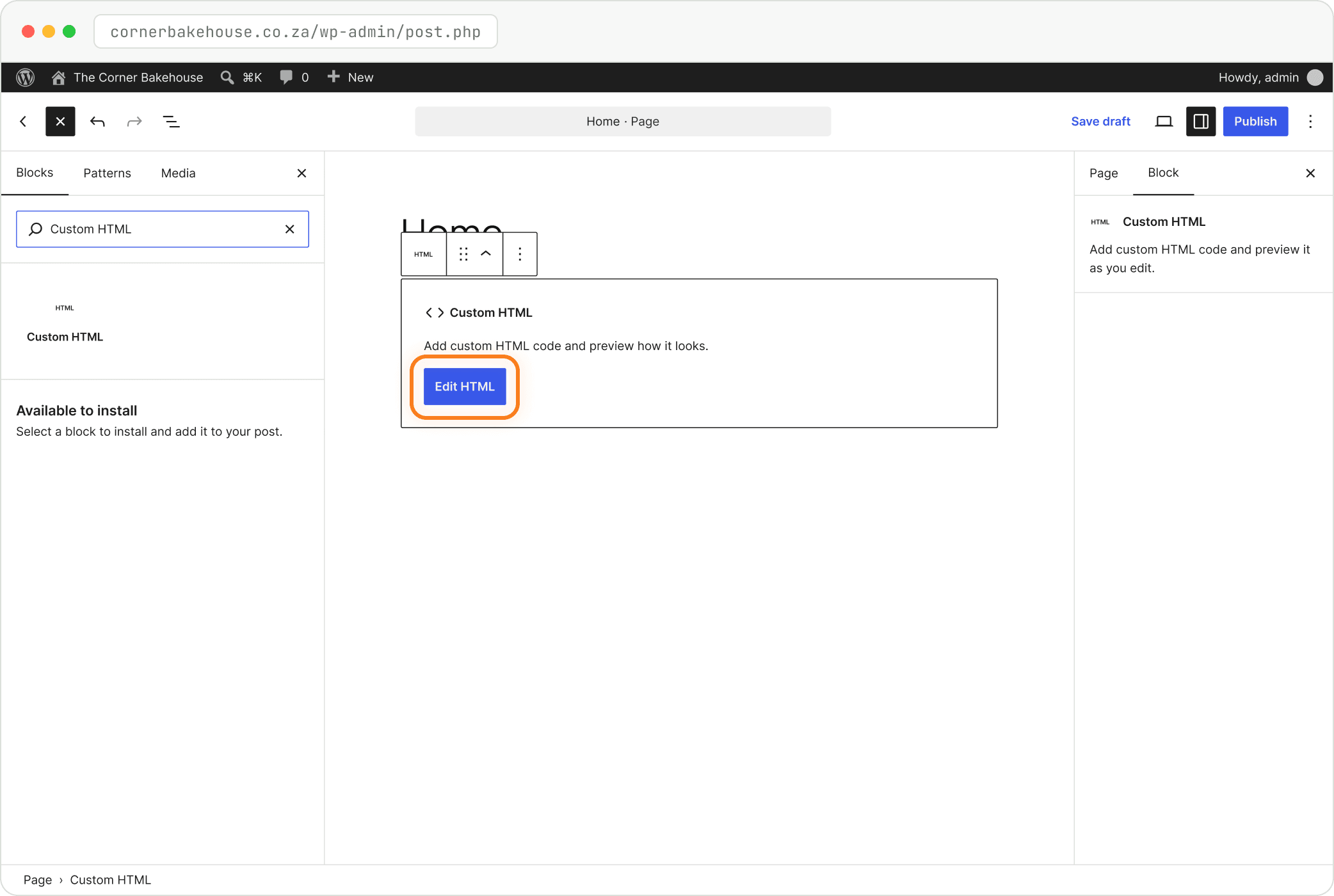
Task: Click the 'Available to install' heading
Action: pyautogui.click(x=77, y=411)
